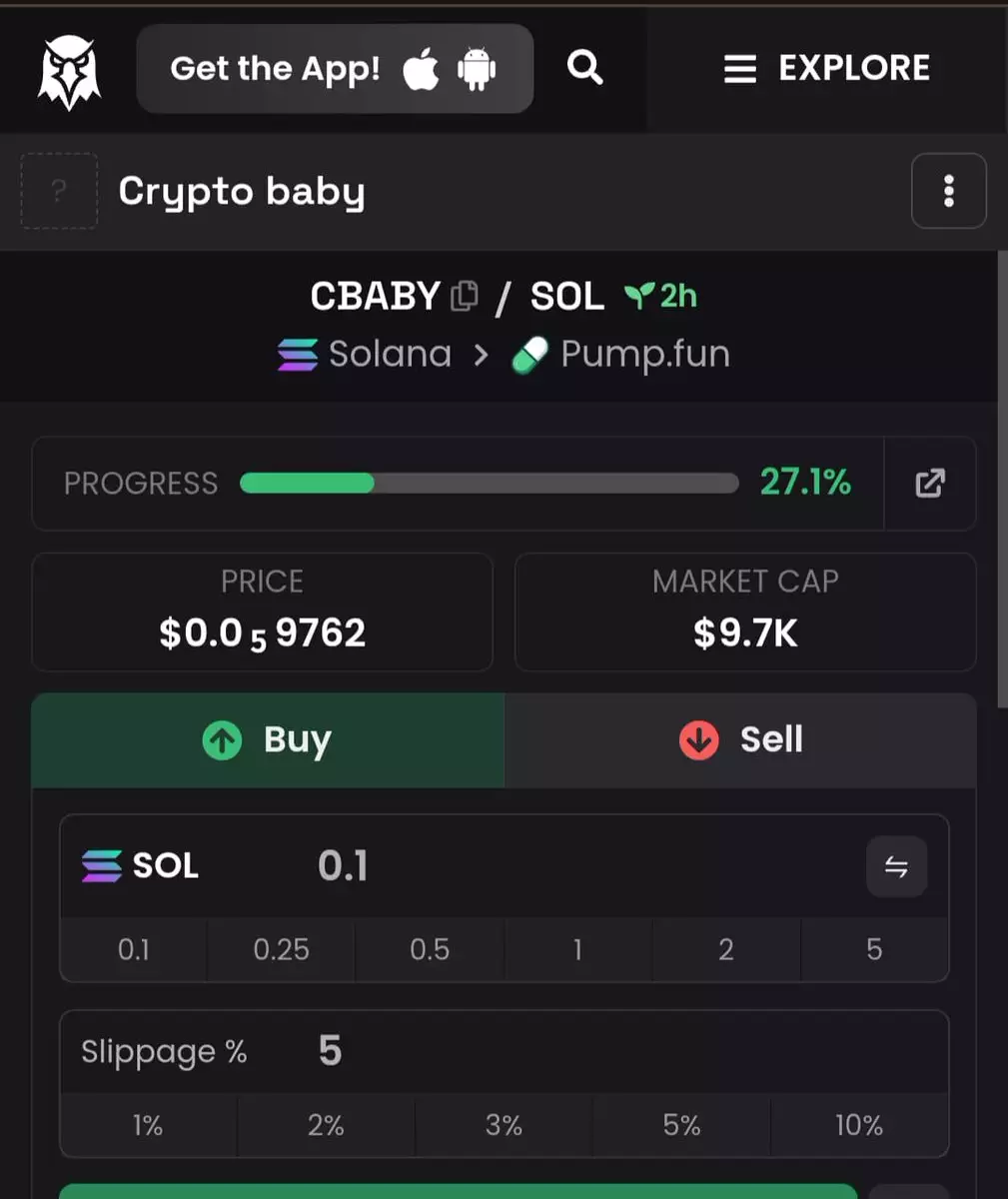Select 5 SOL preset amount
Image resolution: width=1008 pixels, height=1199 pixels.
point(874,949)
